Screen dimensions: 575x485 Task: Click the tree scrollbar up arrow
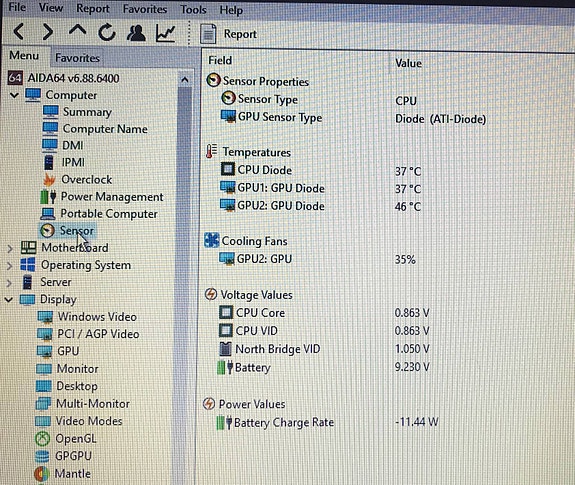pyautogui.click(x=185, y=79)
